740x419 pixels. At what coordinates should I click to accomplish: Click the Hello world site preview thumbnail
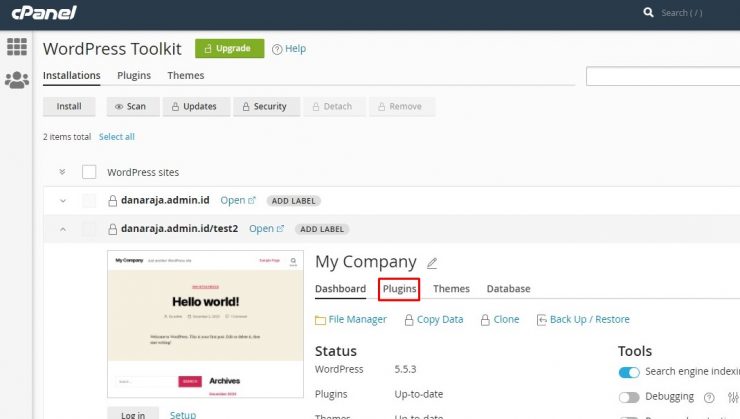click(x=205, y=324)
